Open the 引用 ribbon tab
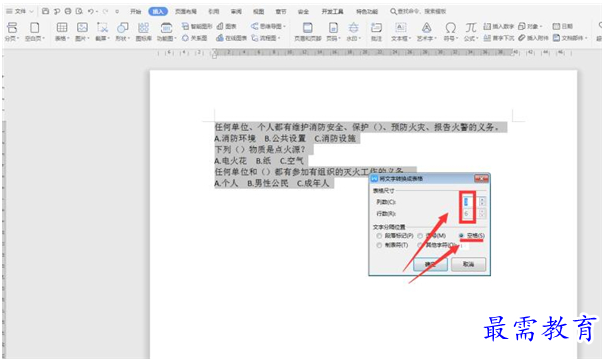This screenshot has height=360, width=605. 214,12
